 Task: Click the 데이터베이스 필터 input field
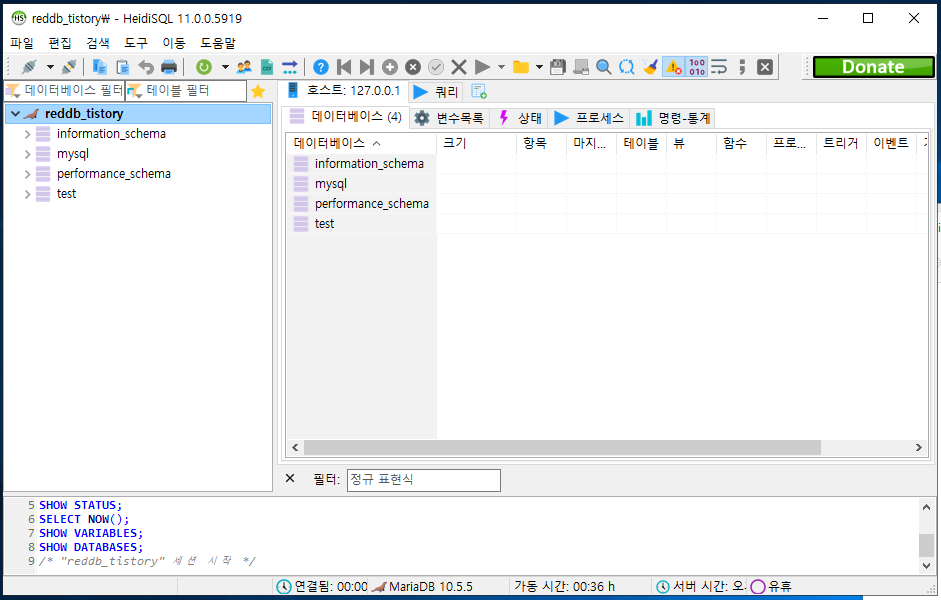point(65,91)
